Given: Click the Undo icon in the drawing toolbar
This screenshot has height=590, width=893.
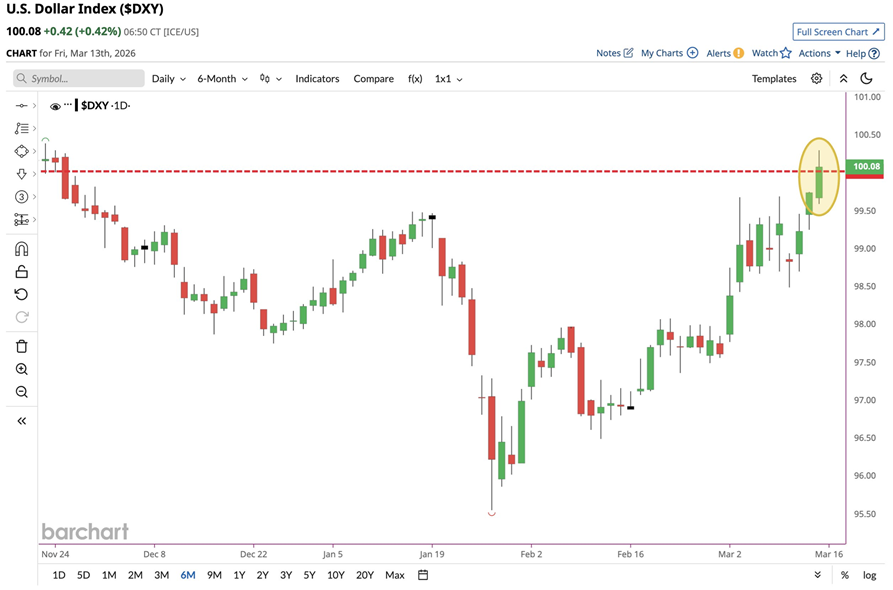Looking at the screenshot, I should click(21, 294).
